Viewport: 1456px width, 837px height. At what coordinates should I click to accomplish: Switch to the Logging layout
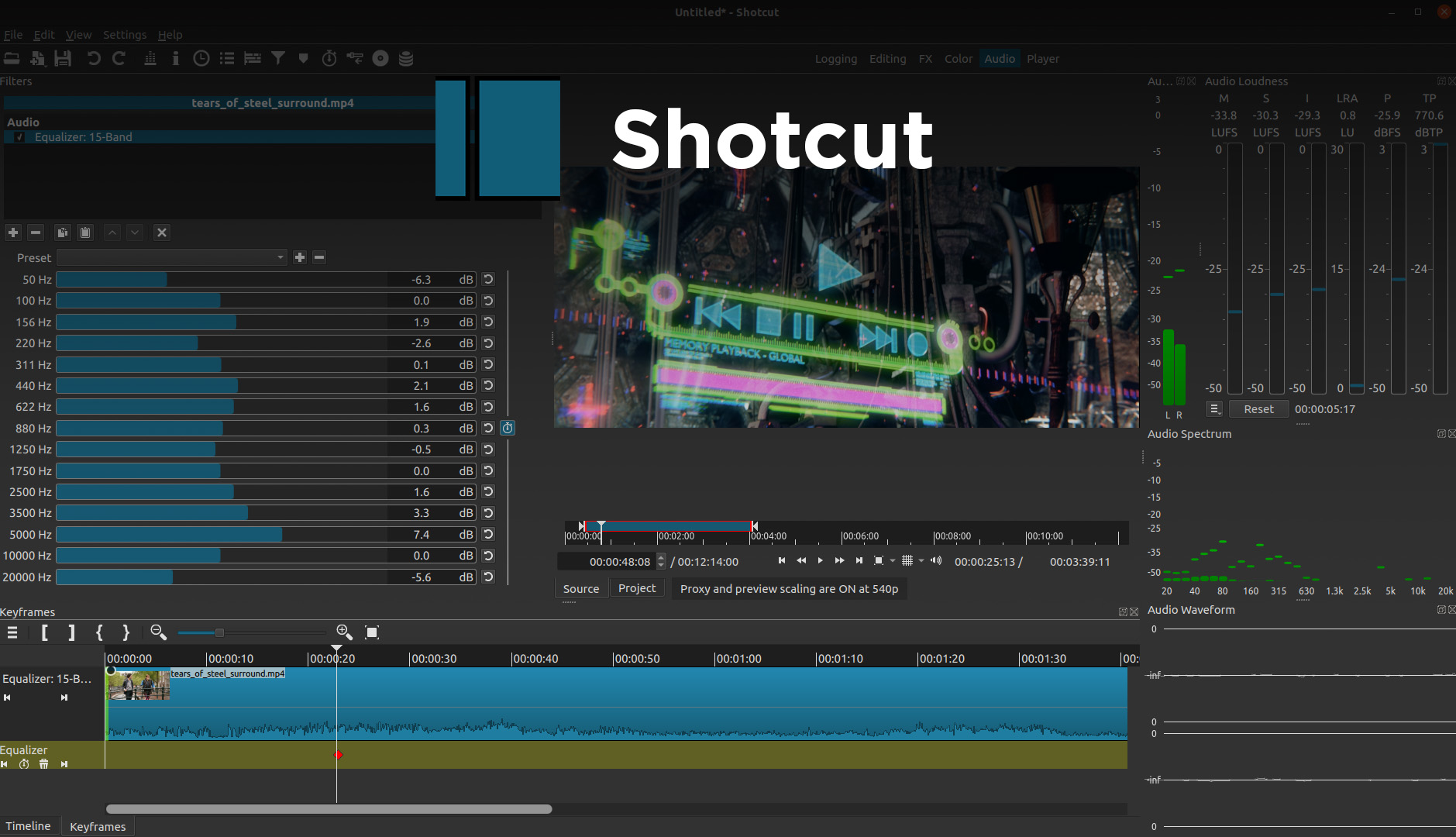click(x=836, y=59)
